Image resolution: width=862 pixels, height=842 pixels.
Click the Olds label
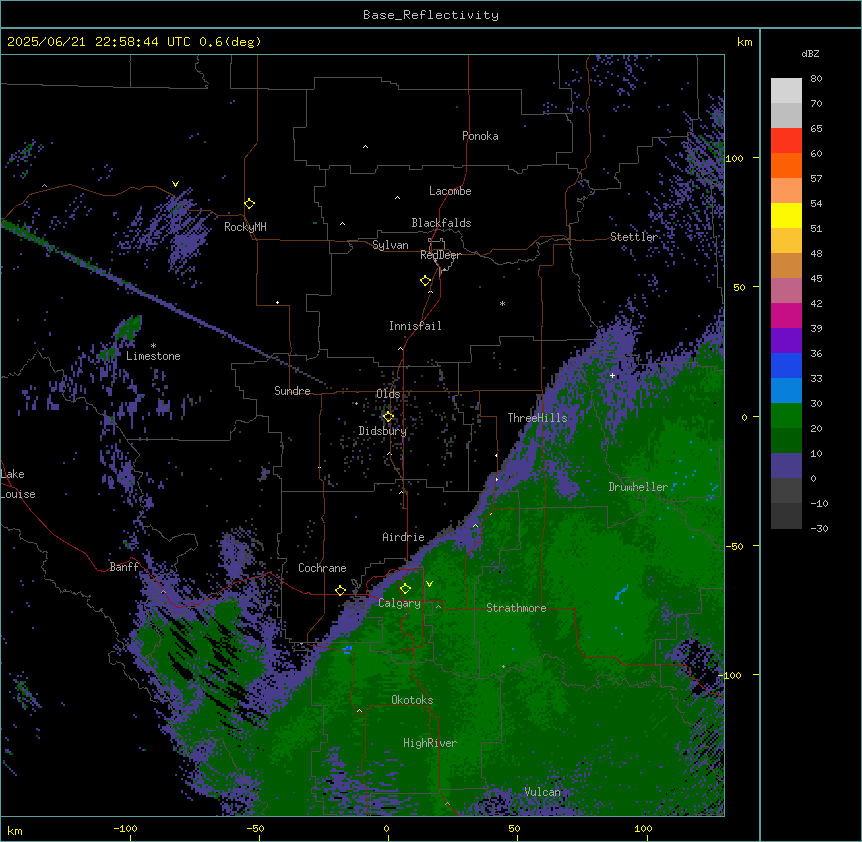click(388, 394)
